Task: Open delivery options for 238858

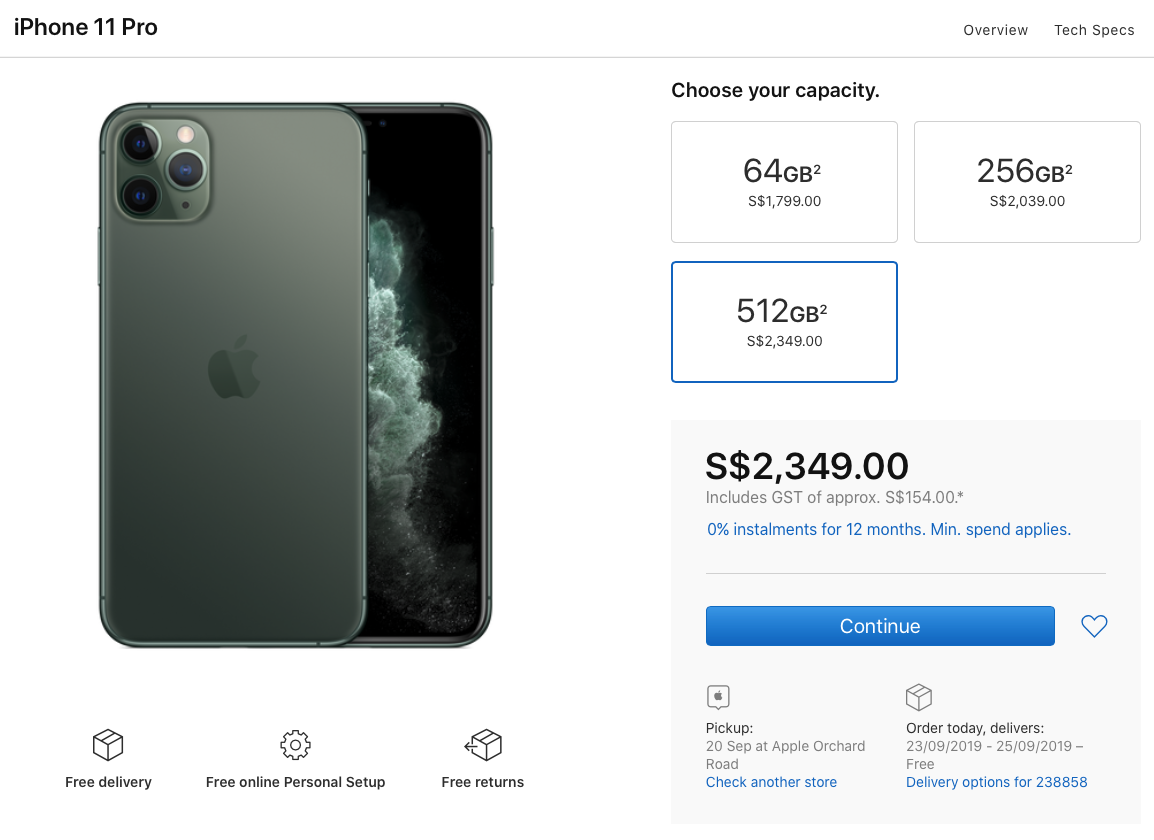Action: coord(996,782)
